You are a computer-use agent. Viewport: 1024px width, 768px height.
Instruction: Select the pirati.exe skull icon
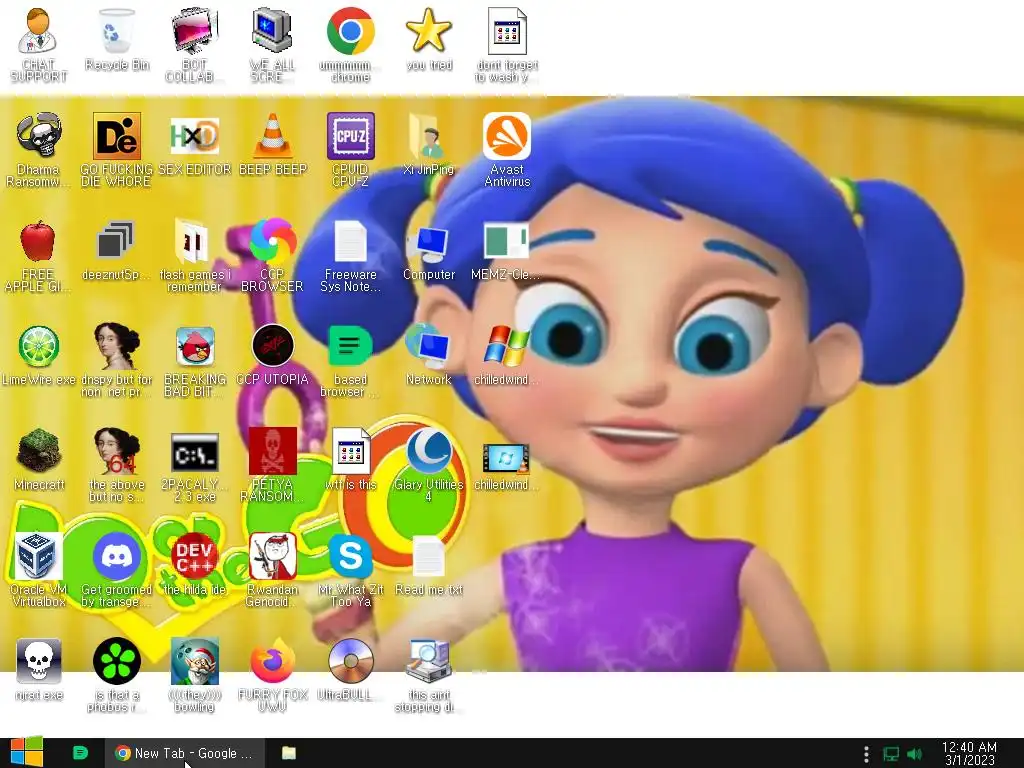coord(38,670)
